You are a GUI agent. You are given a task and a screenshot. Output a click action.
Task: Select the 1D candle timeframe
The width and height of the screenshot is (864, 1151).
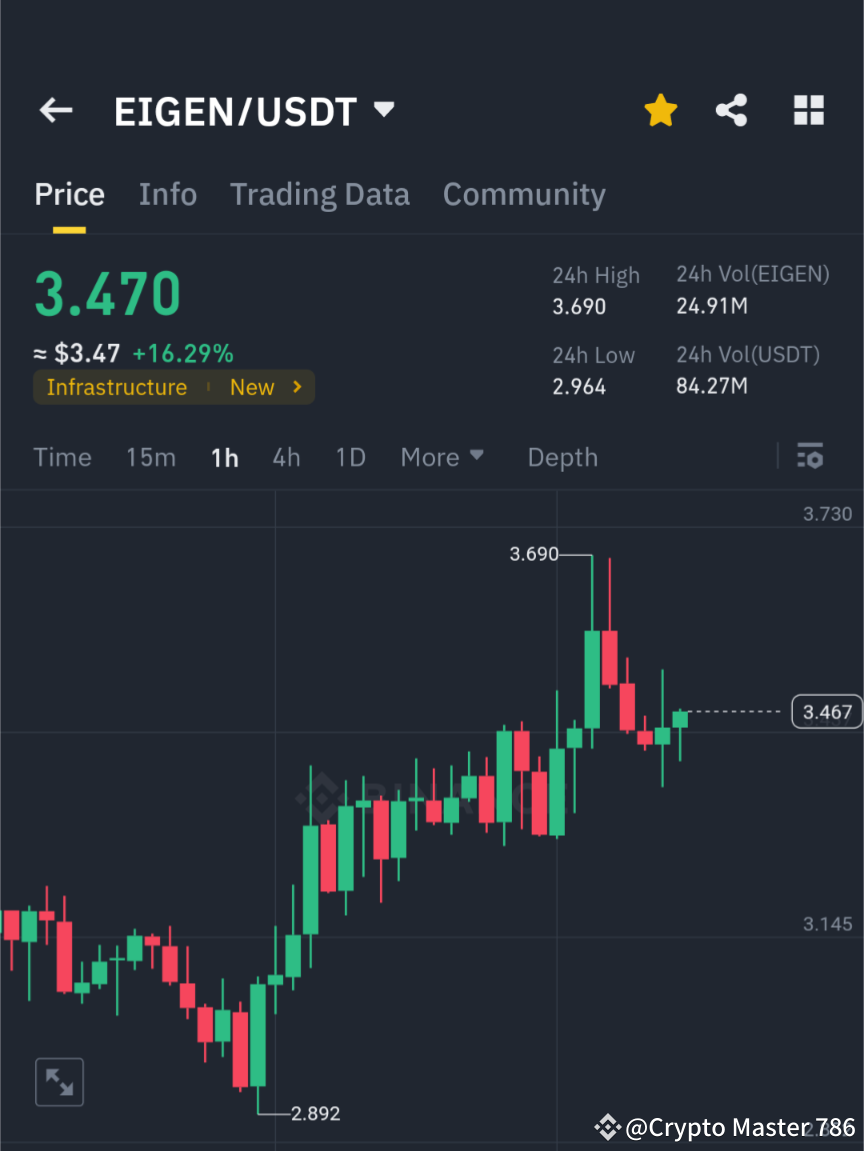350,457
